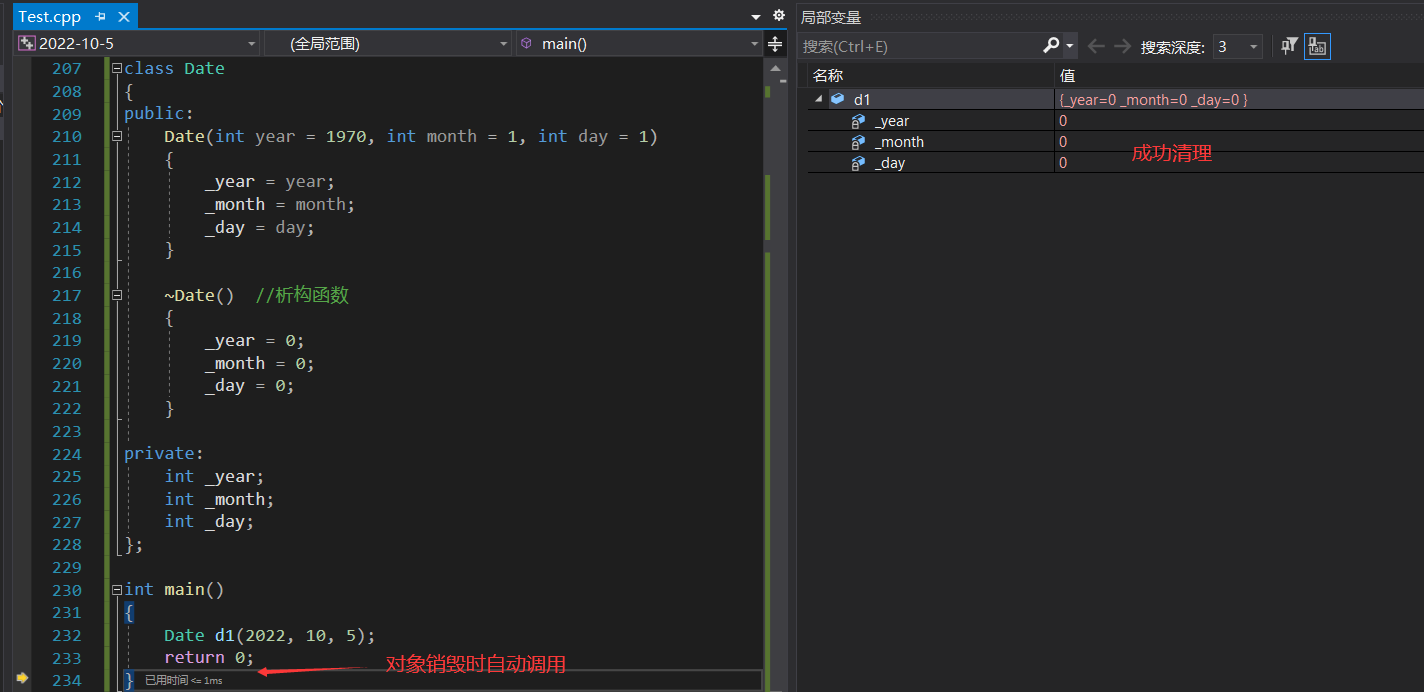Click the current statement yellow arrow
The image size is (1424, 692).
tap(22, 678)
